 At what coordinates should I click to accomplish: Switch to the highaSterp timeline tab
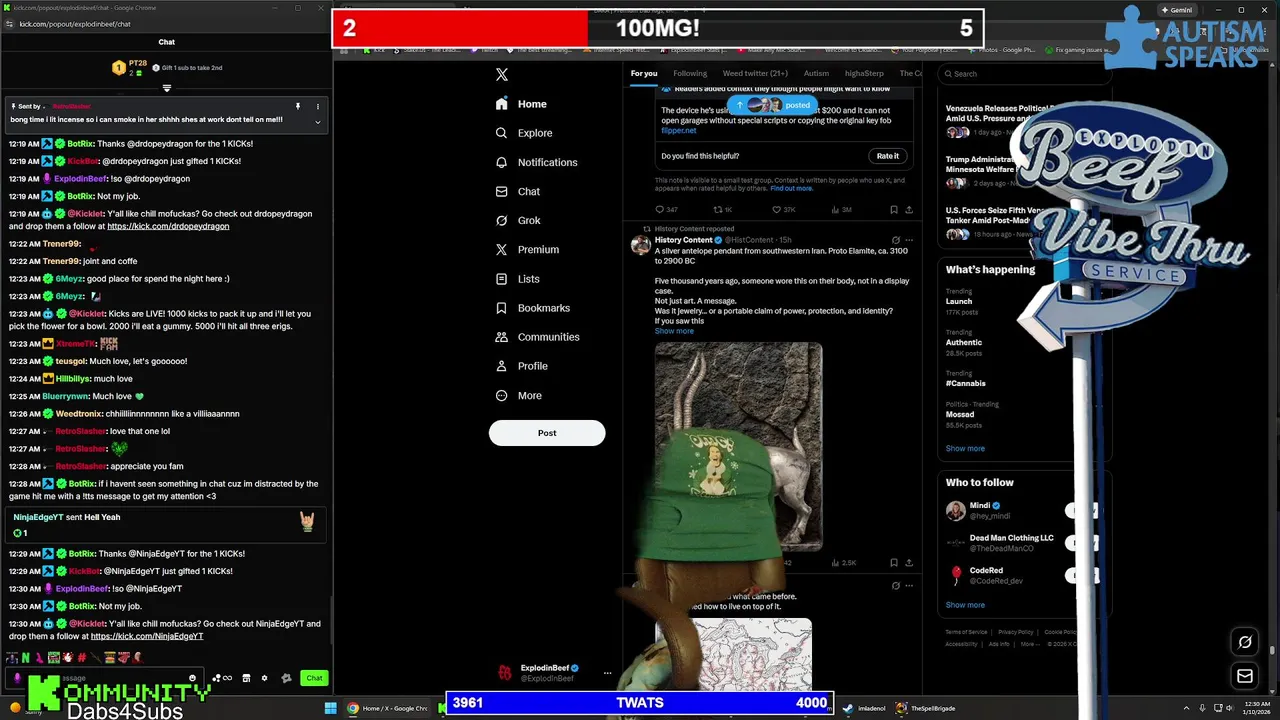point(864,73)
